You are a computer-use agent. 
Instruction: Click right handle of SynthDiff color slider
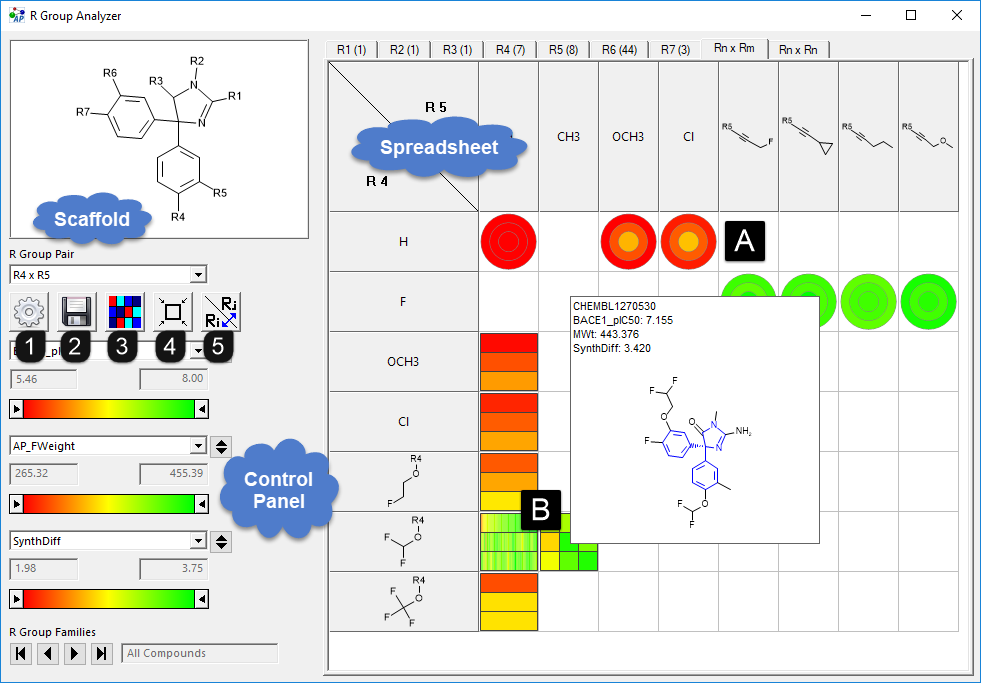tap(201, 599)
